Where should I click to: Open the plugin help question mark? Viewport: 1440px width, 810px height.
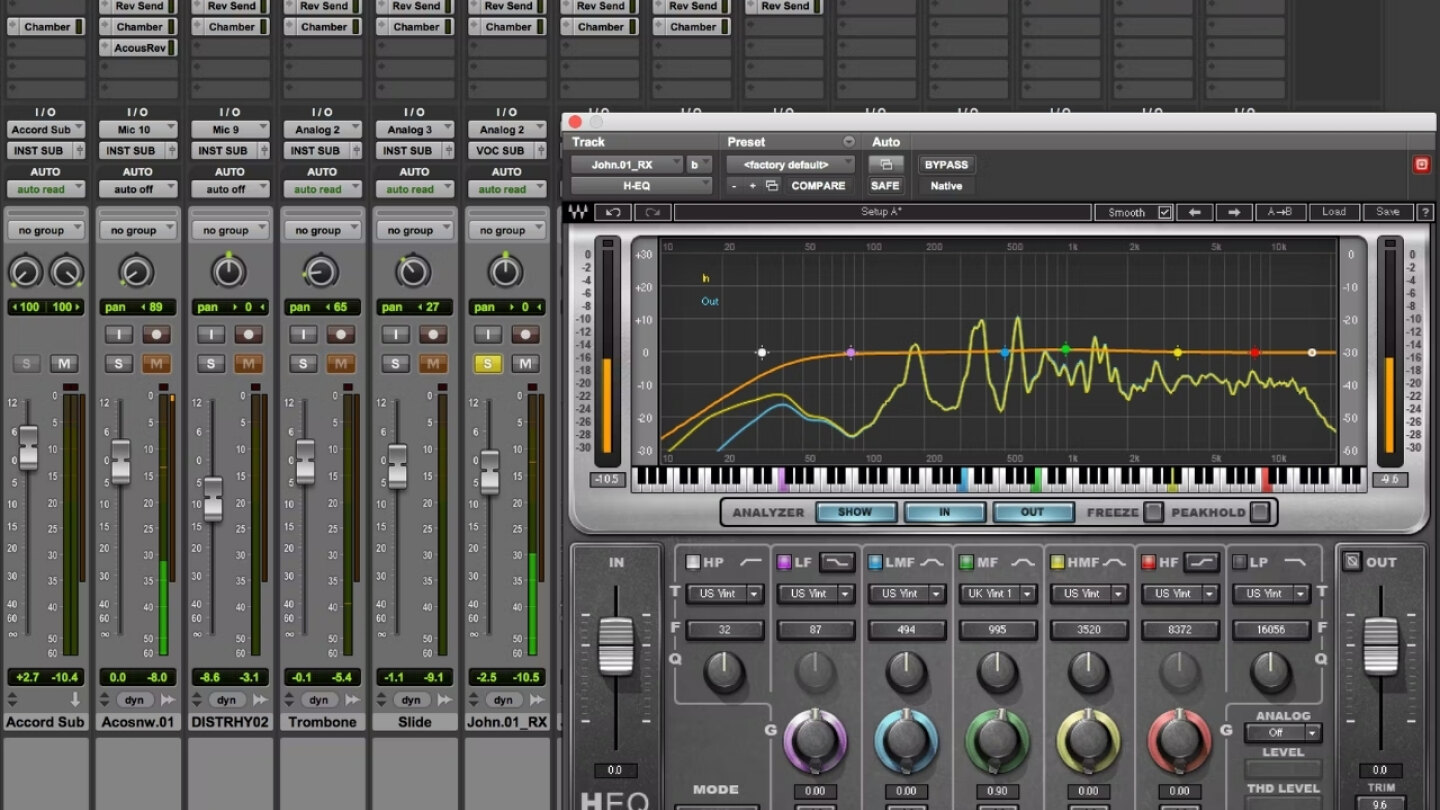(x=1424, y=212)
